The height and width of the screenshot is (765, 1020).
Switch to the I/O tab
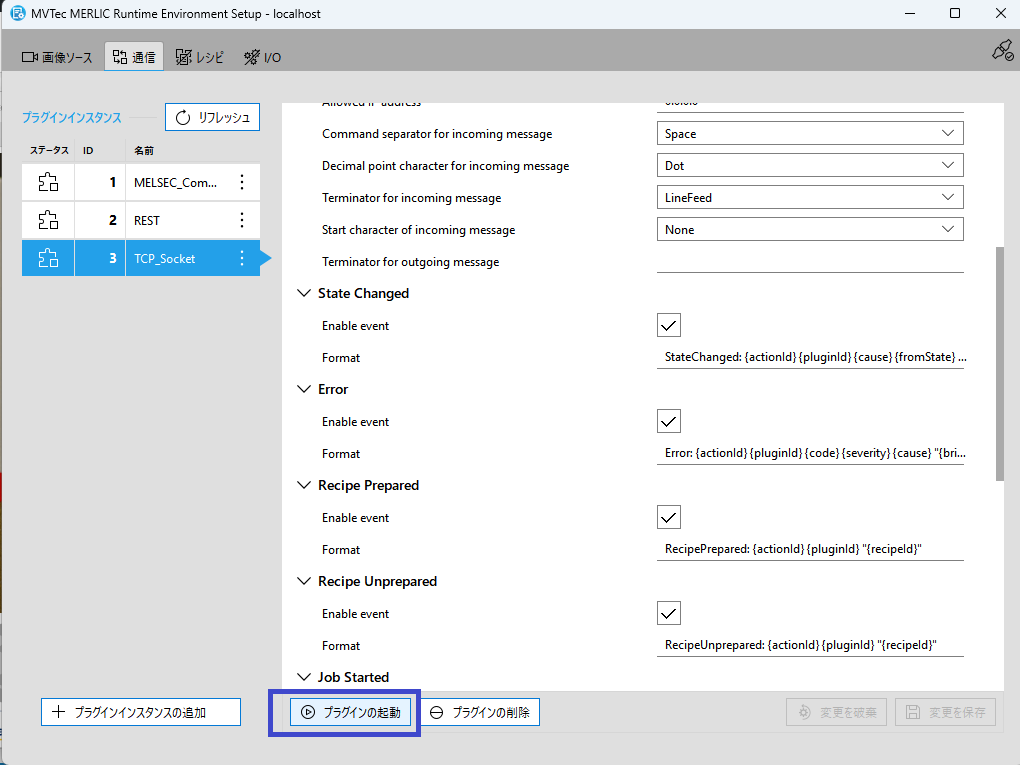point(263,57)
